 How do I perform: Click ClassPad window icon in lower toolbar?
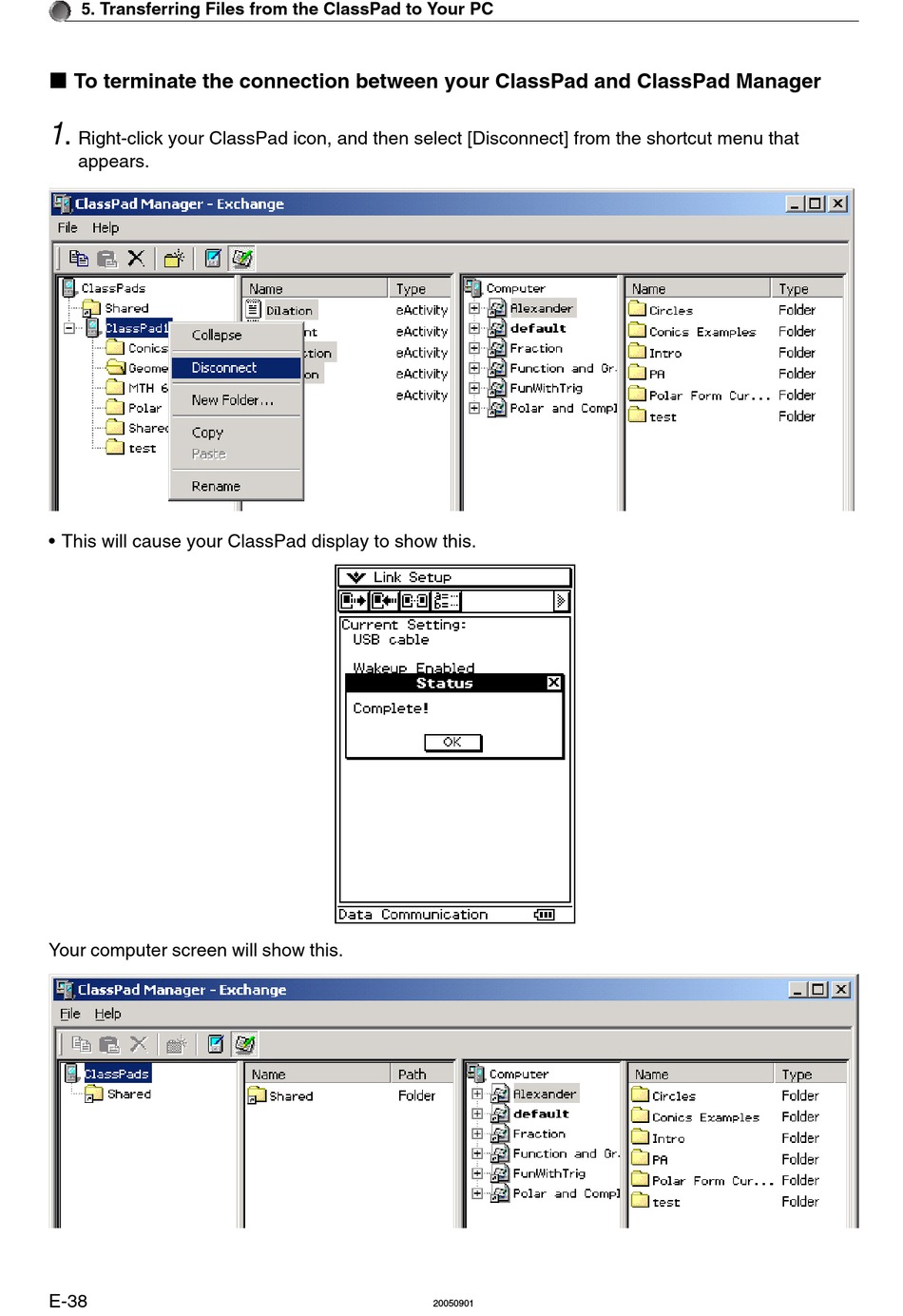click(x=217, y=1044)
